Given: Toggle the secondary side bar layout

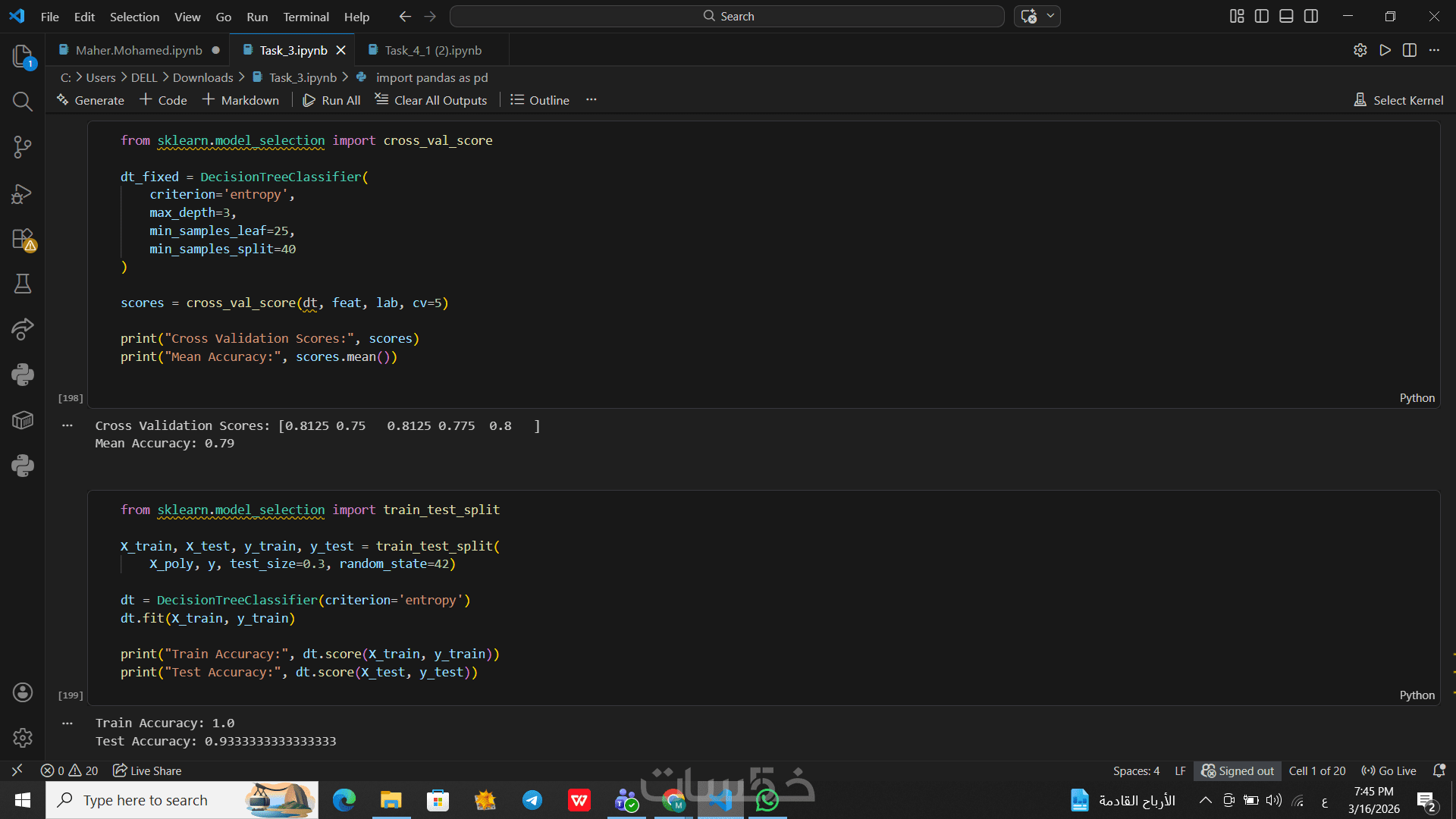Looking at the screenshot, I should 1311,16.
